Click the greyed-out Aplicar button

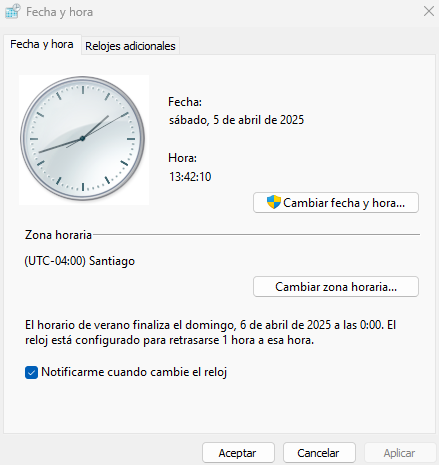pyautogui.click(x=400, y=453)
